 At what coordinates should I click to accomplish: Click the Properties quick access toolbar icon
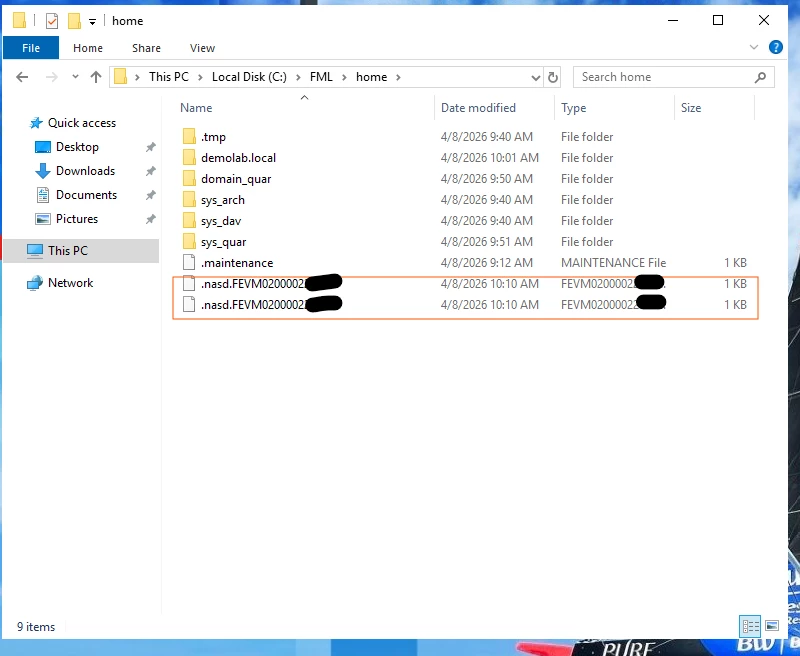(x=52, y=21)
